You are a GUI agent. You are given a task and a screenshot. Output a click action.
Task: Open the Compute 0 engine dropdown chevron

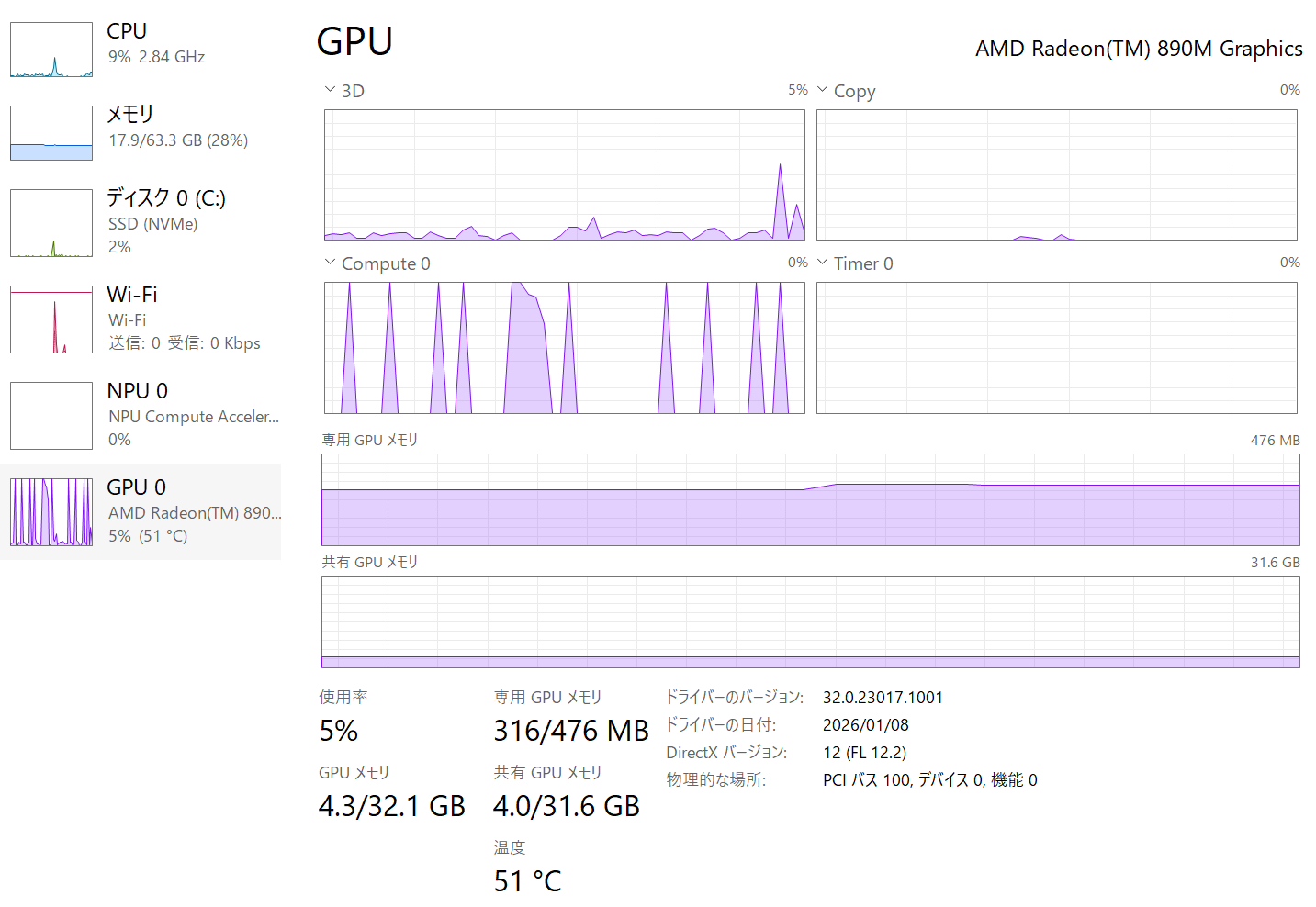[x=330, y=263]
